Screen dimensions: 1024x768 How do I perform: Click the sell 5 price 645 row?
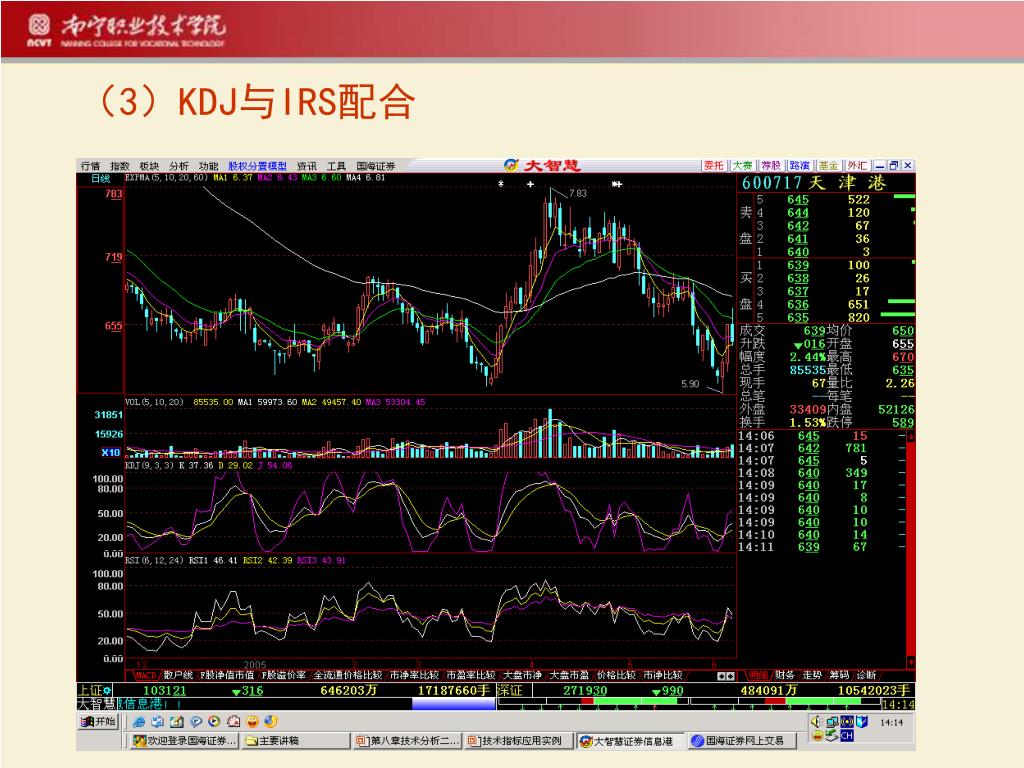coord(826,200)
